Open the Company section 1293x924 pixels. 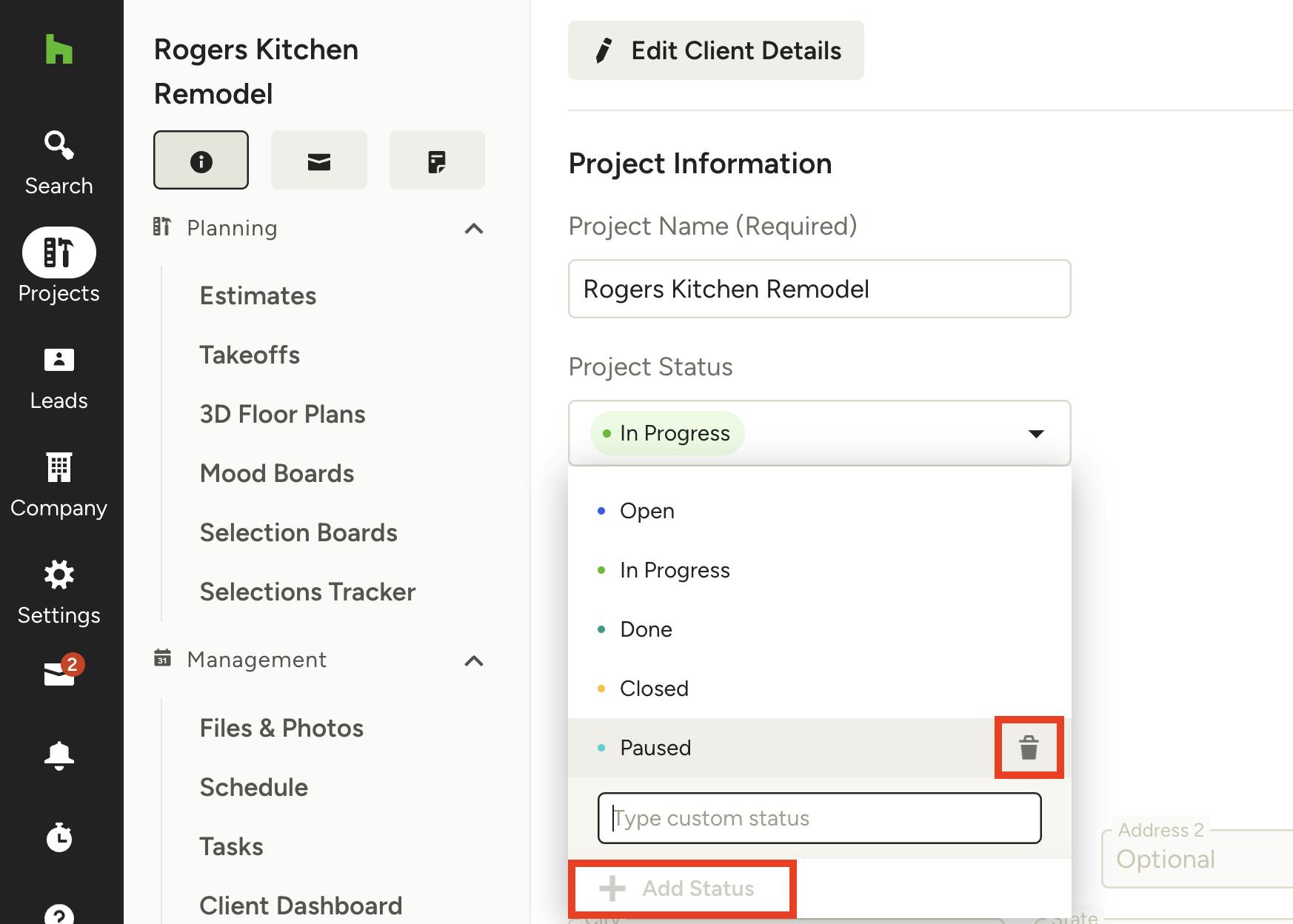(59, 486)
